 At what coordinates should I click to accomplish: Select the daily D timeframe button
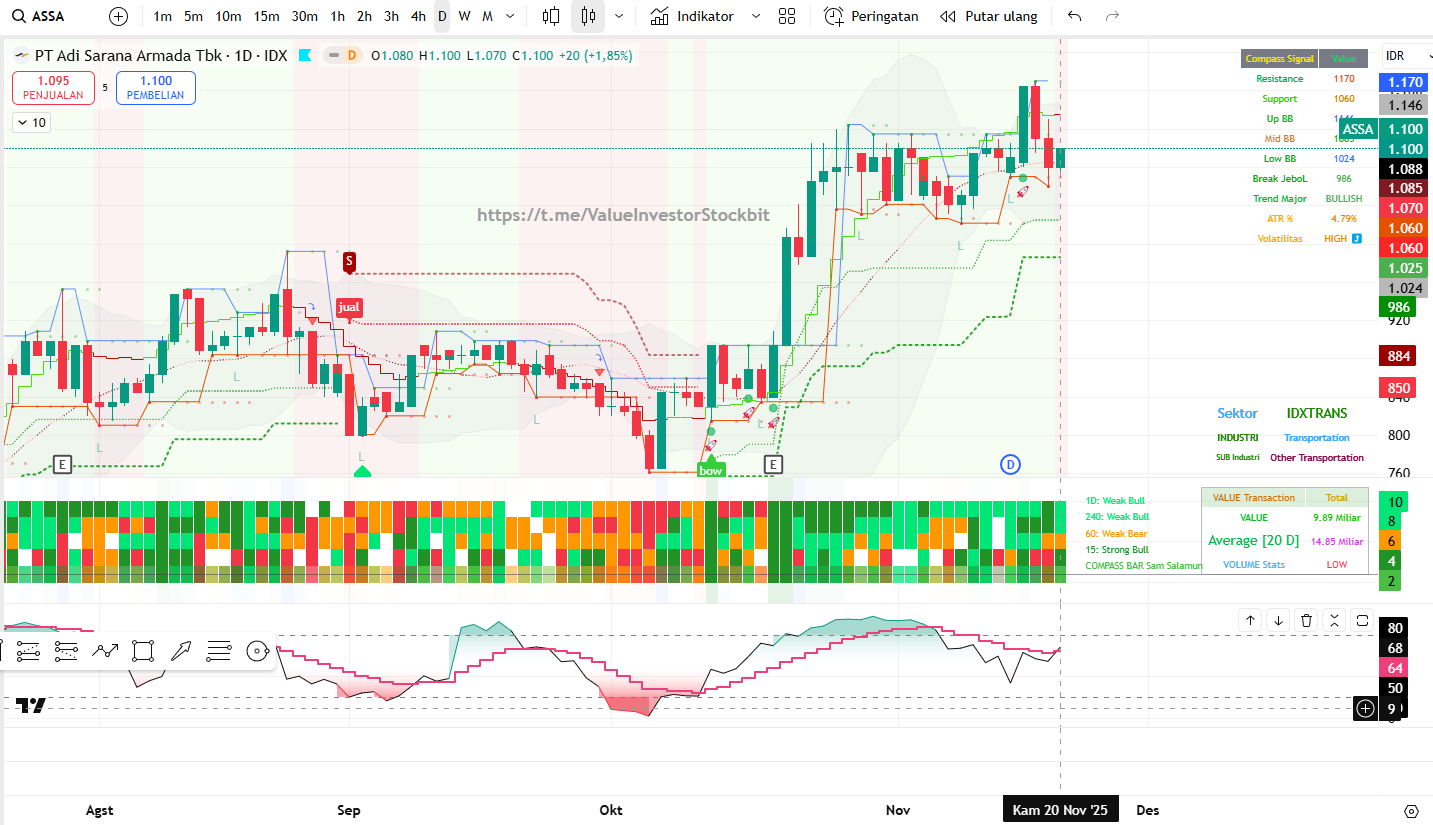coord(442,16)
